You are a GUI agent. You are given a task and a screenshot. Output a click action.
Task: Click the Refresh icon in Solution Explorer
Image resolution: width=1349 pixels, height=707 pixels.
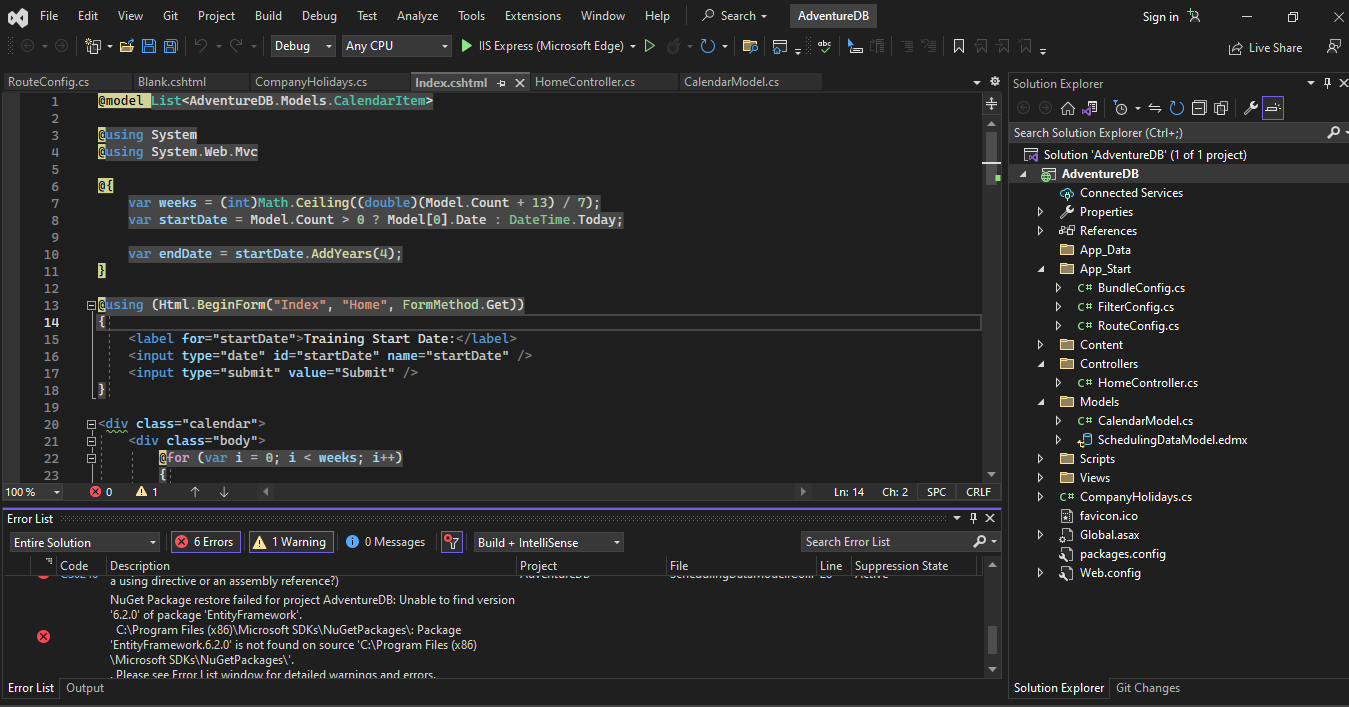point(1176,108)
